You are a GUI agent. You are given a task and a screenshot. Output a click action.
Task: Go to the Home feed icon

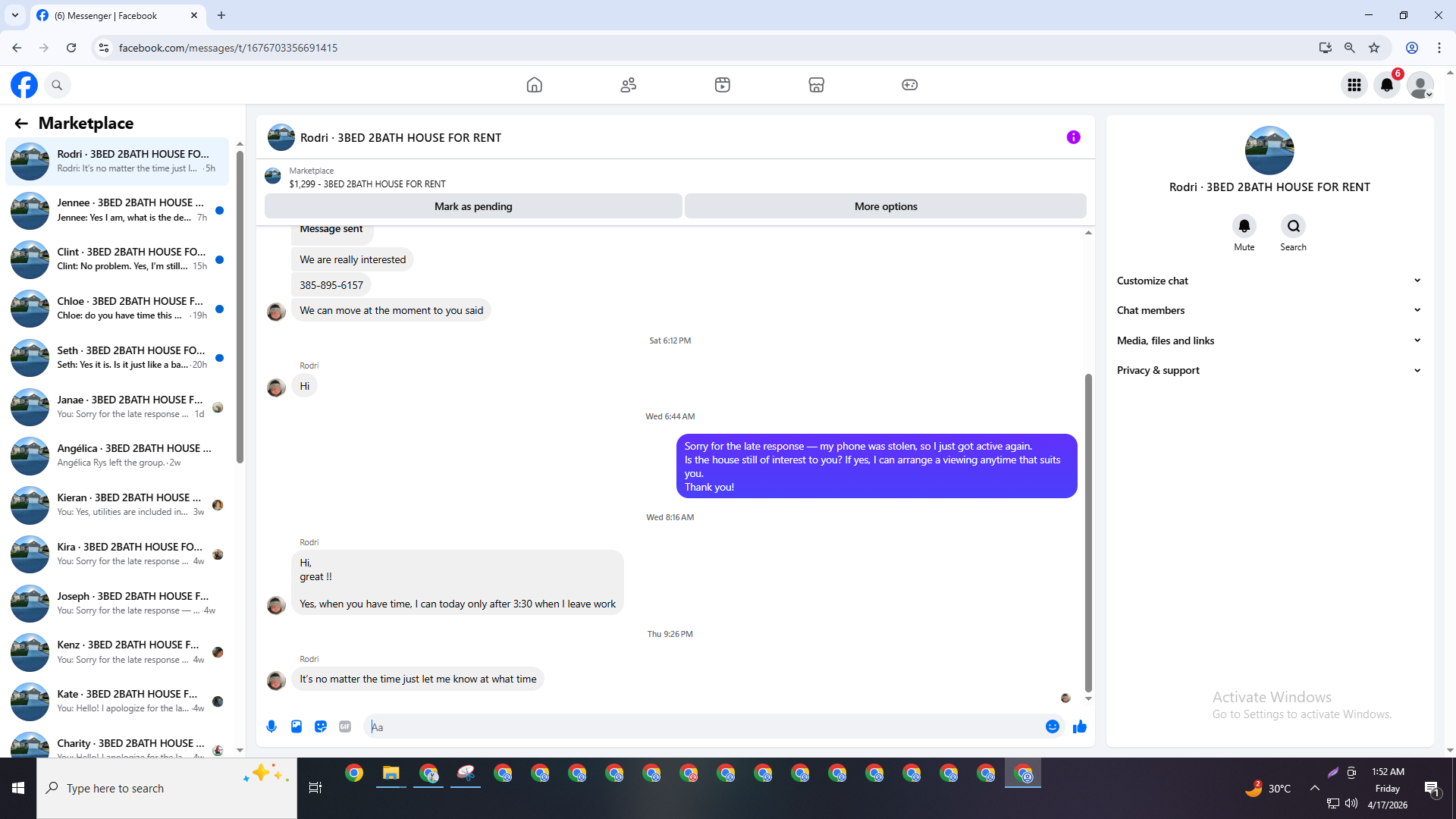click(535, 85)
